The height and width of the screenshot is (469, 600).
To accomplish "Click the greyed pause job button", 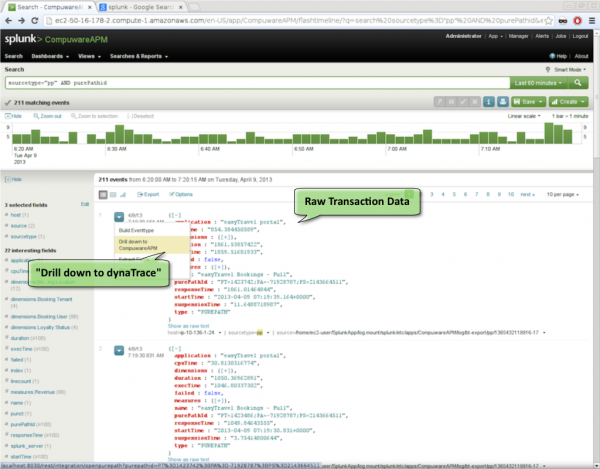I will [451, 102].
